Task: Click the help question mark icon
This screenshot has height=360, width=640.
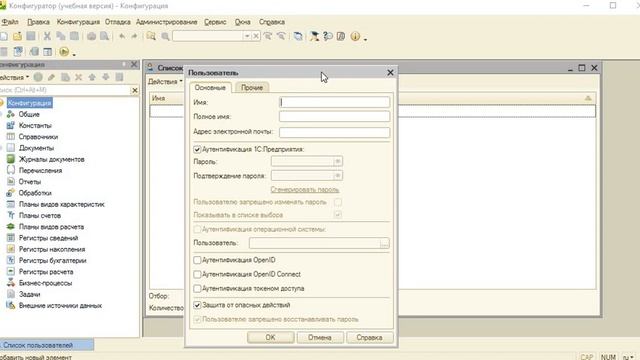Action: coord(328,36)
